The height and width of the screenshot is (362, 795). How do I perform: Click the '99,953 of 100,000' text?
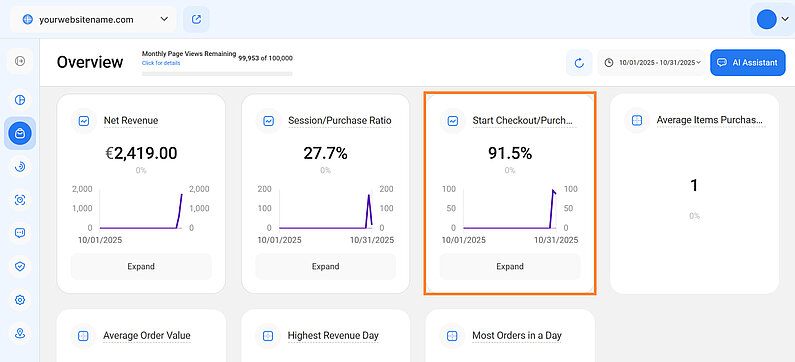coord(266,58)
